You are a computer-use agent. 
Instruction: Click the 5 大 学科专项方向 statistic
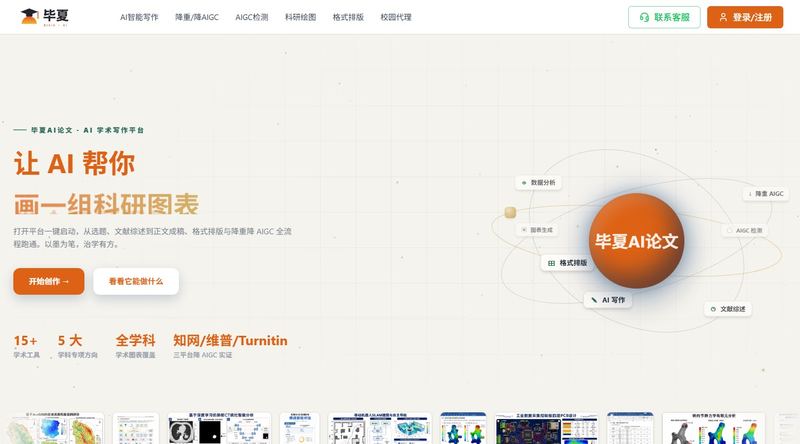click(78, 347)
